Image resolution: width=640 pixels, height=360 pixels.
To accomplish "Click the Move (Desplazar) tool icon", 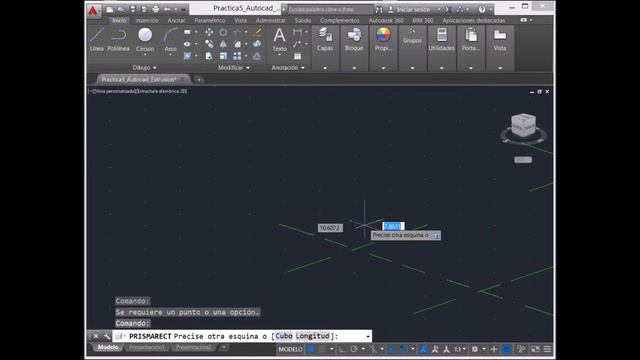I will (209, 32).
